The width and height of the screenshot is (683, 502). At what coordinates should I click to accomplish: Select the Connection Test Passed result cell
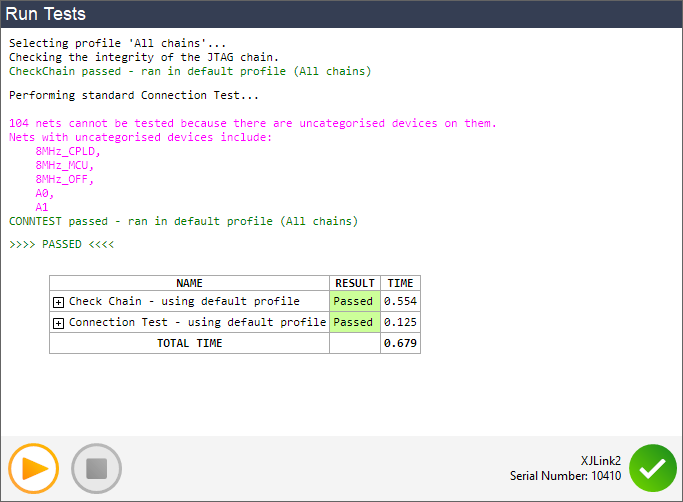[x=354, y=323]
